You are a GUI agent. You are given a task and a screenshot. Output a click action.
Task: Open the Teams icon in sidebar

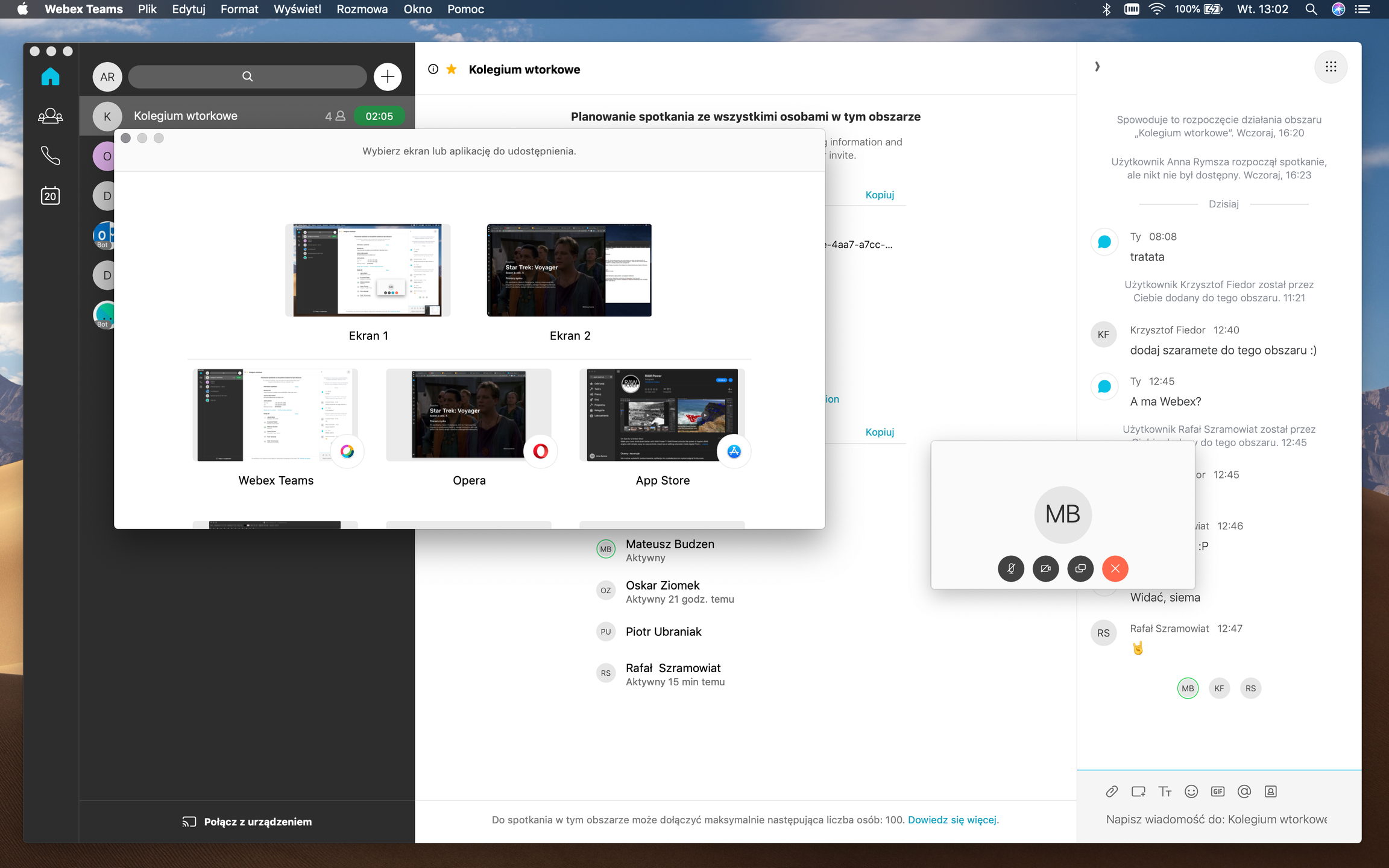[x=50, y=115]
